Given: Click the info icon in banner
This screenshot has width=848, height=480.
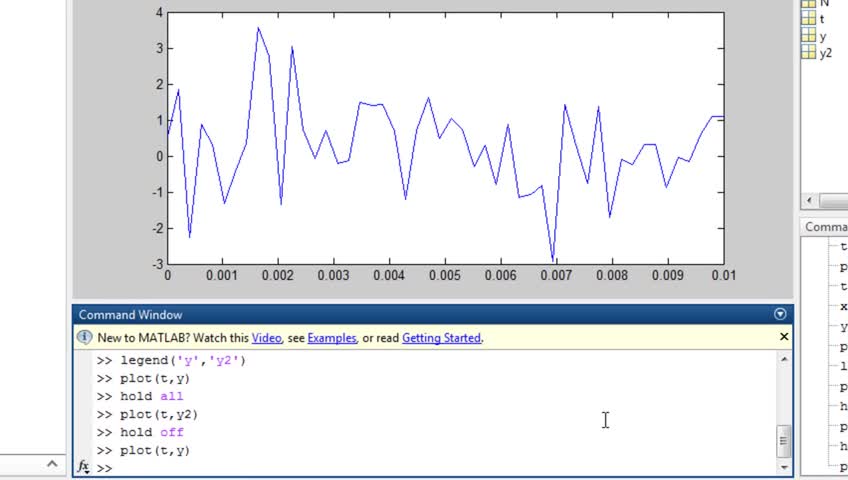Looking at the screenshot, I should click(x=84, y=337).
